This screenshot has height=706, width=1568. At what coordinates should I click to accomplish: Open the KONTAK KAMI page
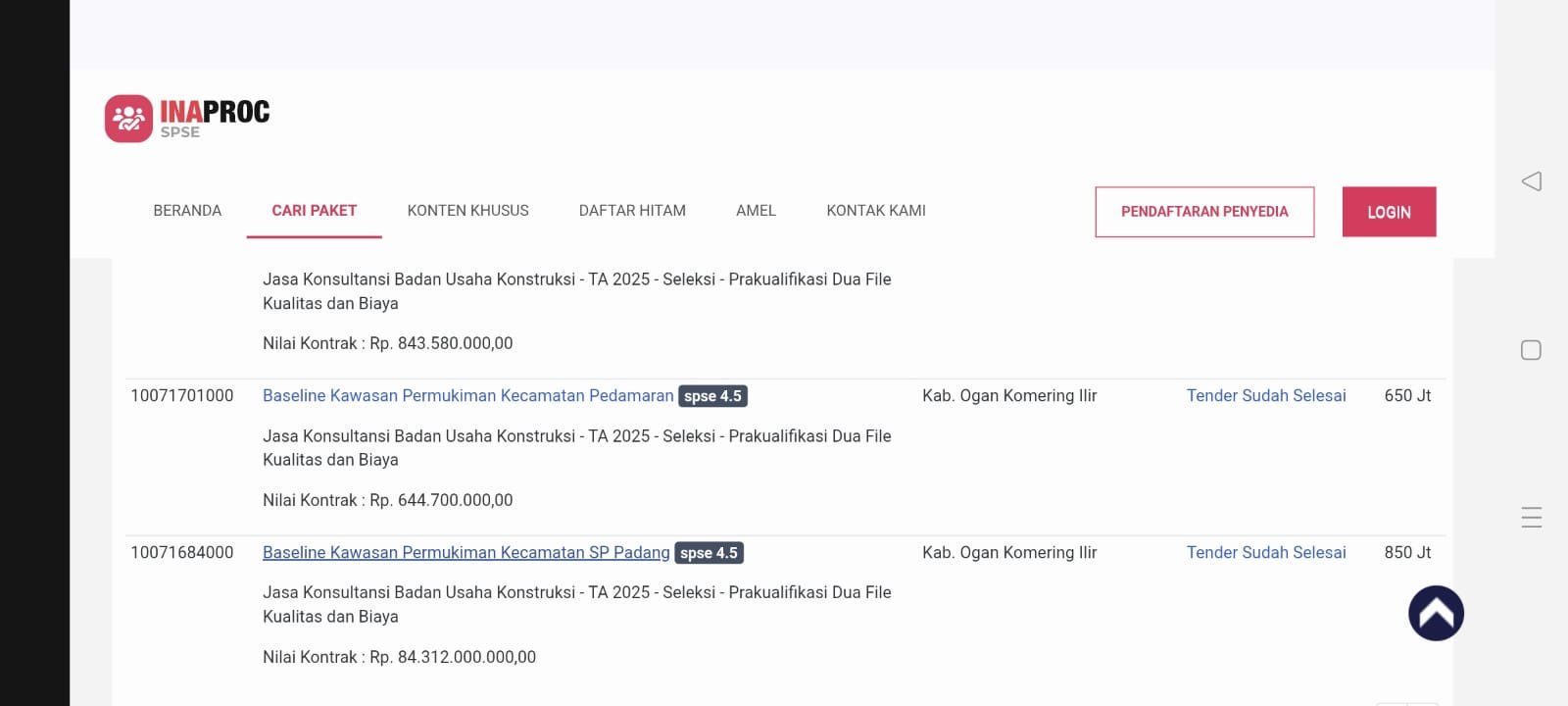(x=875, y=211)
